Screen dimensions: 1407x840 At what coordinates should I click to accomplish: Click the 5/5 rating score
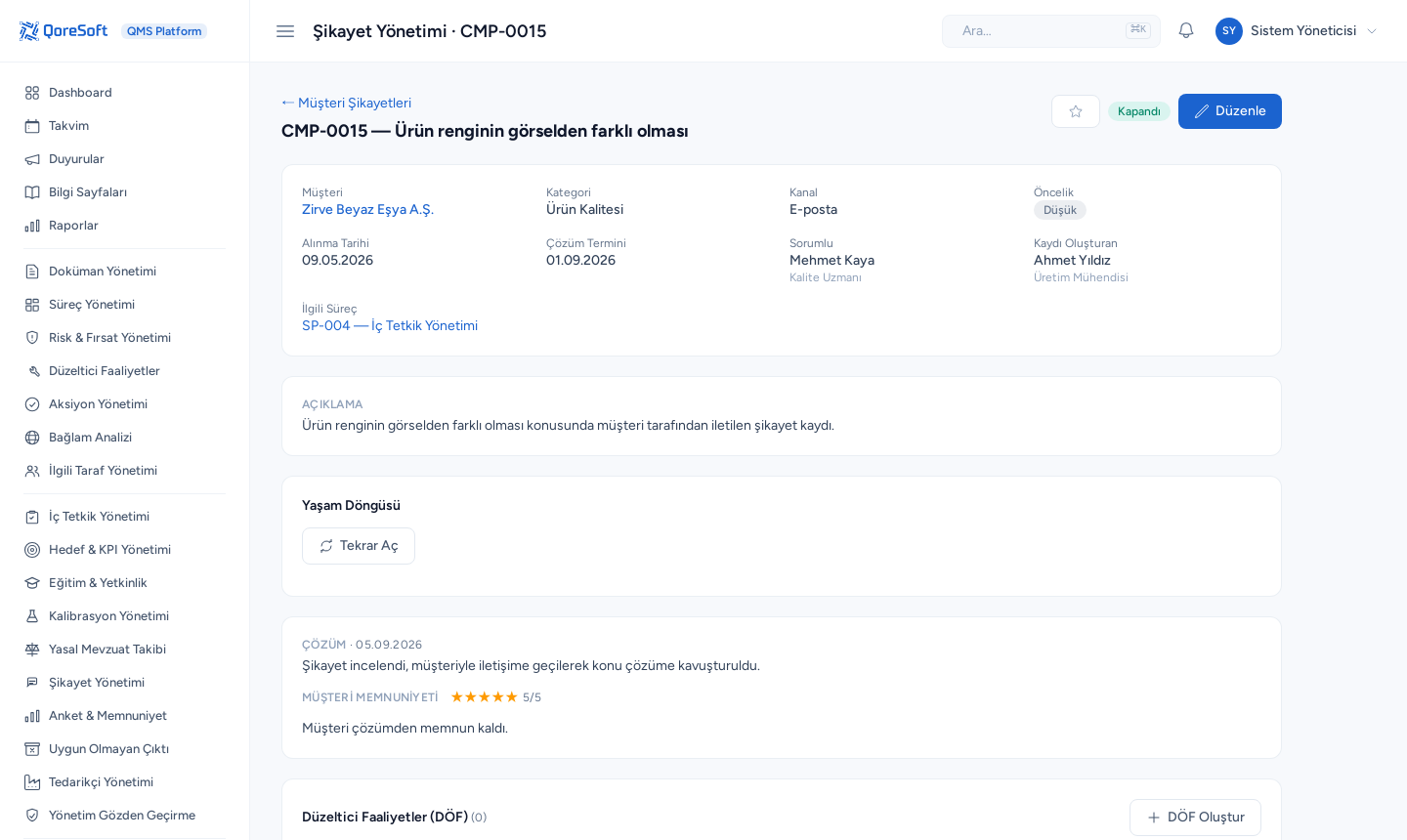[532, 697]
